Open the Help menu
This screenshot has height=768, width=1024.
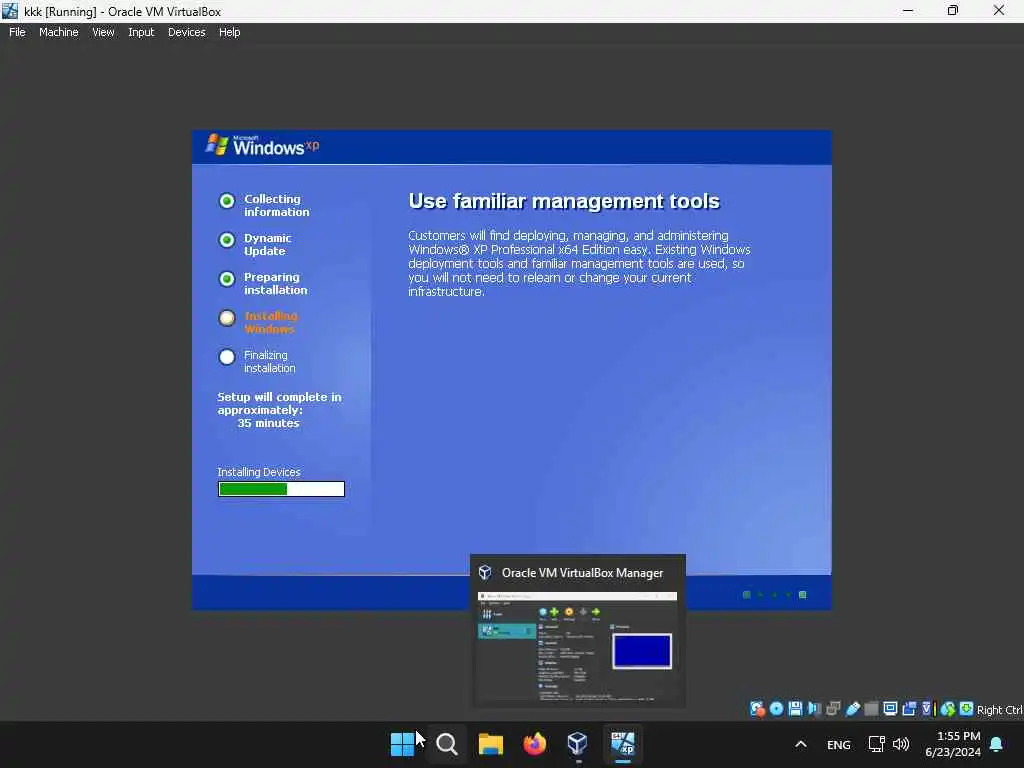pos(229,32)
